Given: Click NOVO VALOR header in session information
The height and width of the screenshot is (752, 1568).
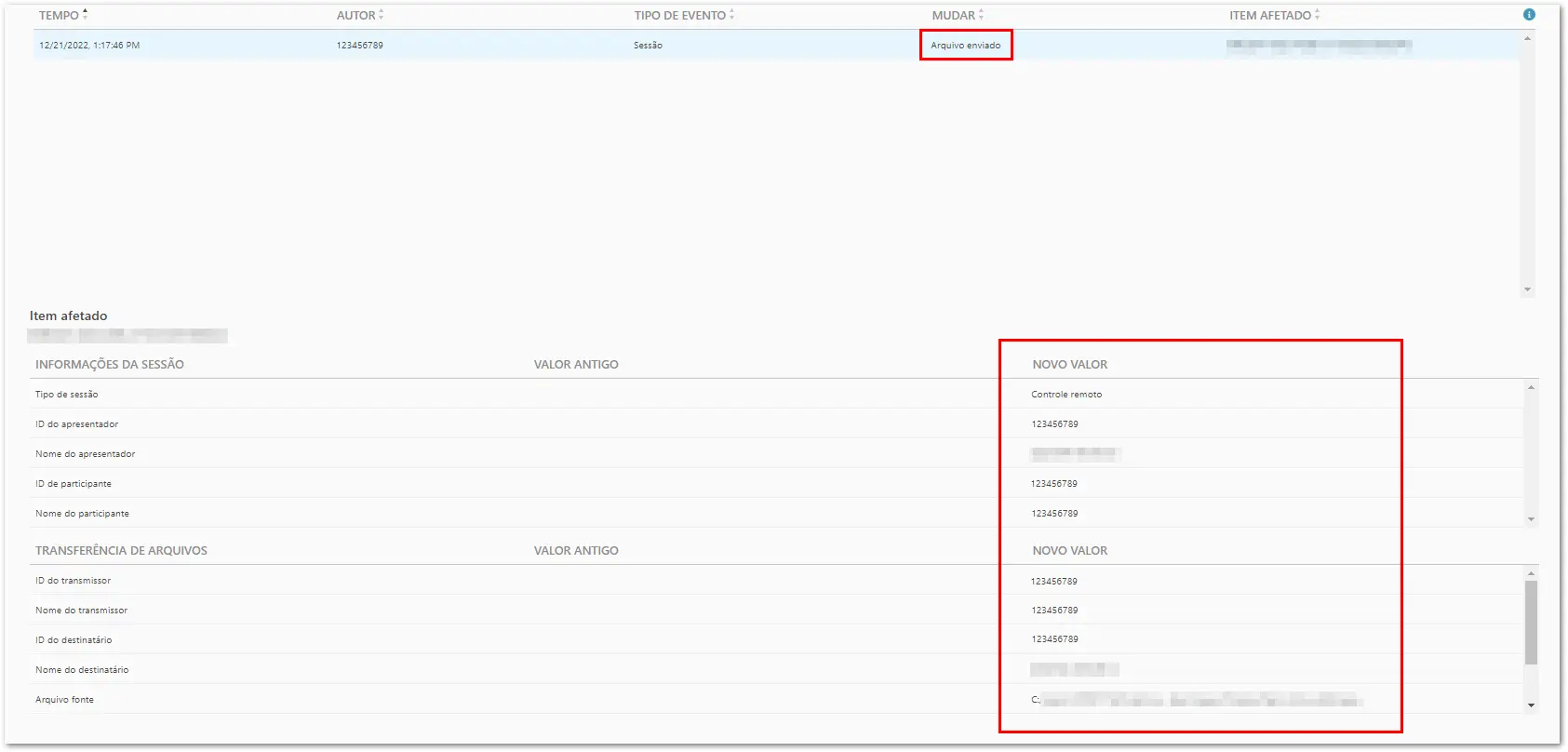Looking at the screenshot, I should 1069,364.
